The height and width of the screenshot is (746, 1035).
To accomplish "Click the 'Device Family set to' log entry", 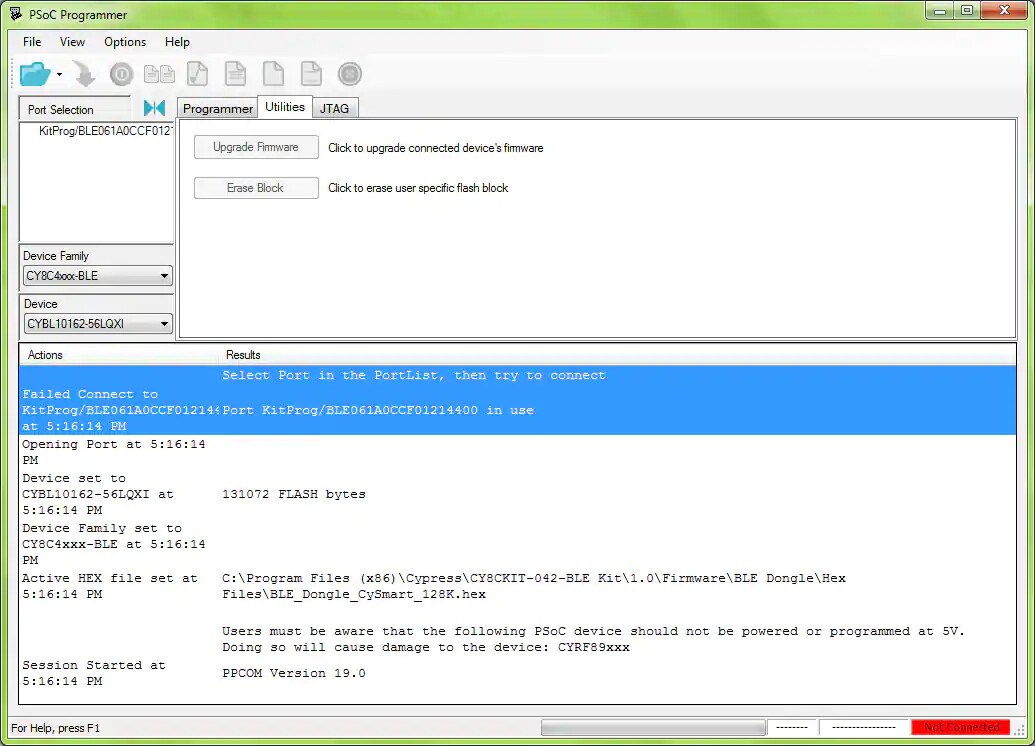I will coord(114,544).
